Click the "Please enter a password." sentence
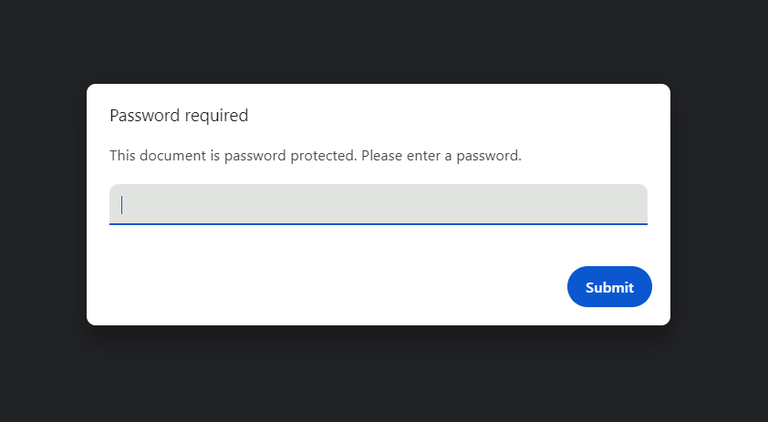The width and height of the screenshot is (768, 422). [x=441, y=156]
